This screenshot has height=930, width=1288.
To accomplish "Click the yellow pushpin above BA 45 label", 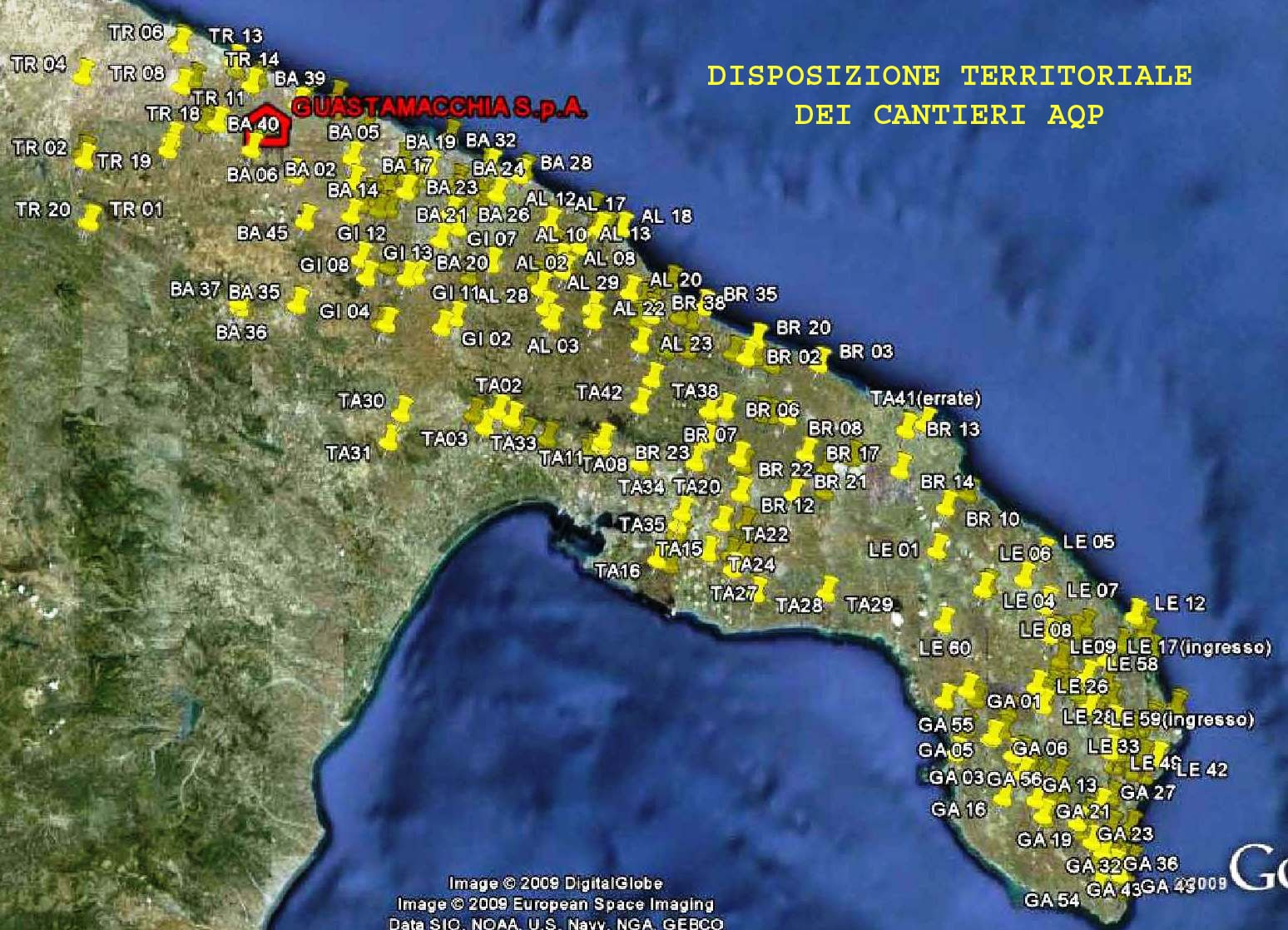I will click(306, 218).
